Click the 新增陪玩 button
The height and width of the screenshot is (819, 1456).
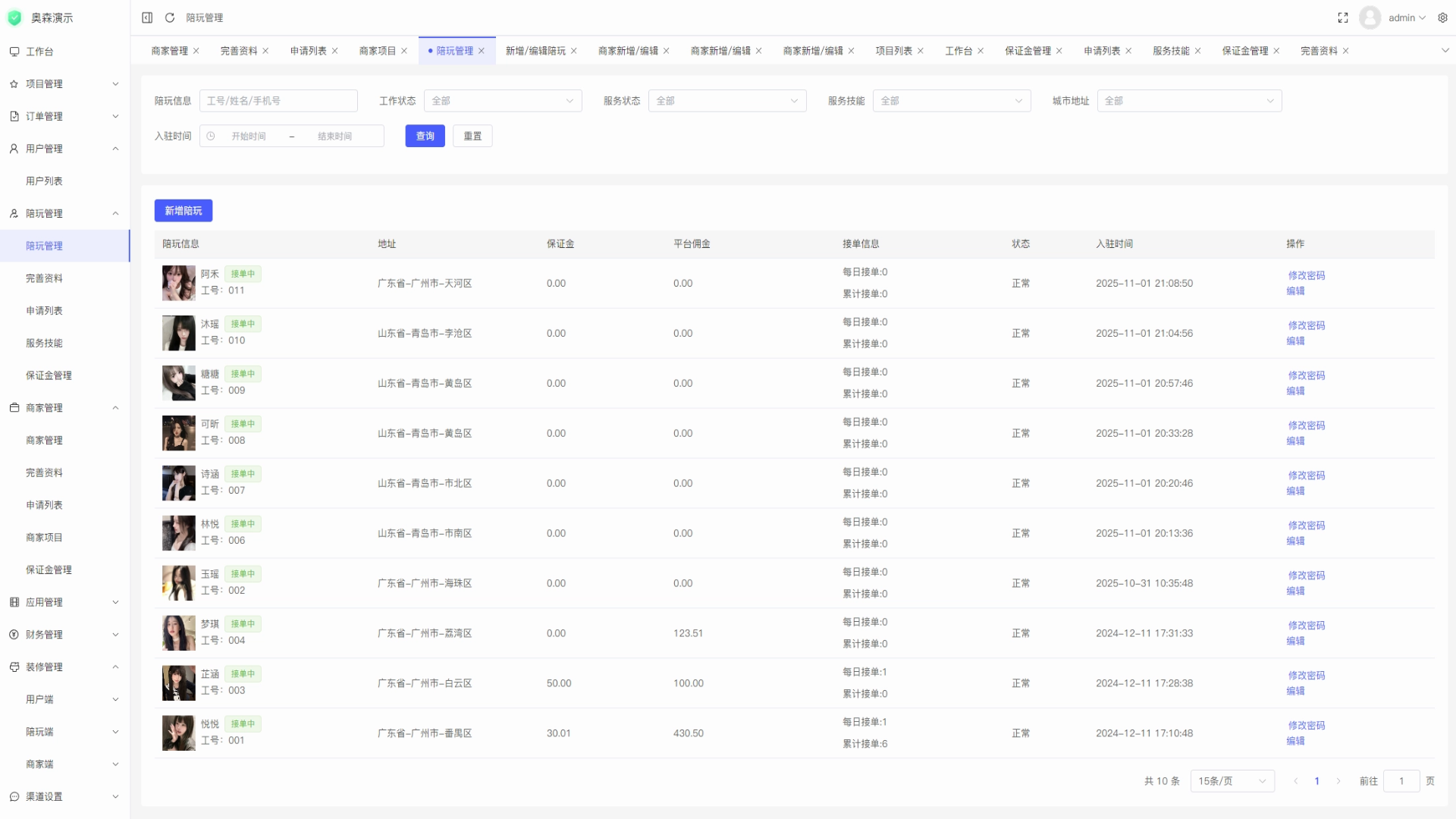click(x=183, y=211)
